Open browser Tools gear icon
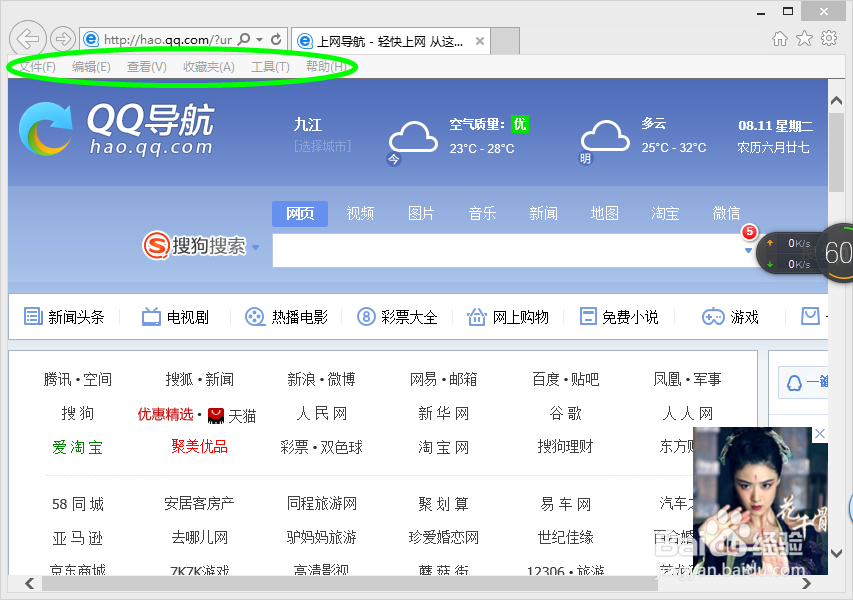Image resolution: width=853 pixels, height=600 pixels. pos(829,39)
